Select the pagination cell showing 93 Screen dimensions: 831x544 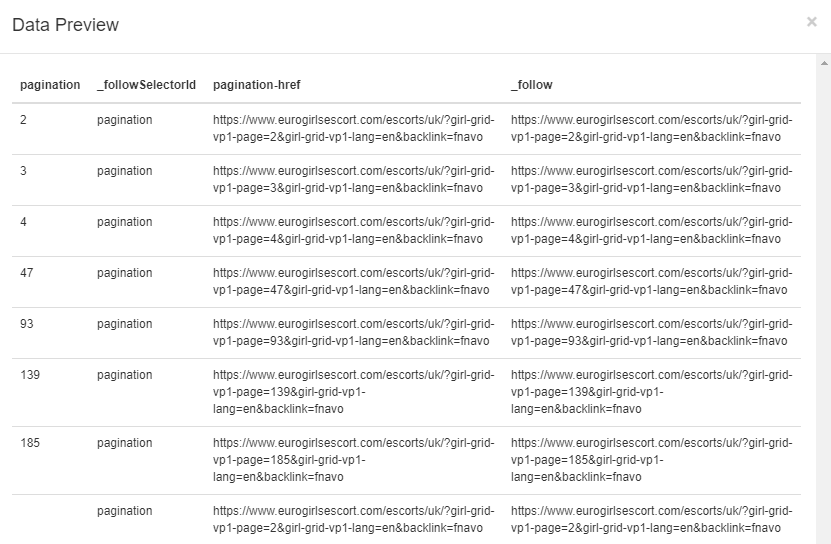[27, 324]
